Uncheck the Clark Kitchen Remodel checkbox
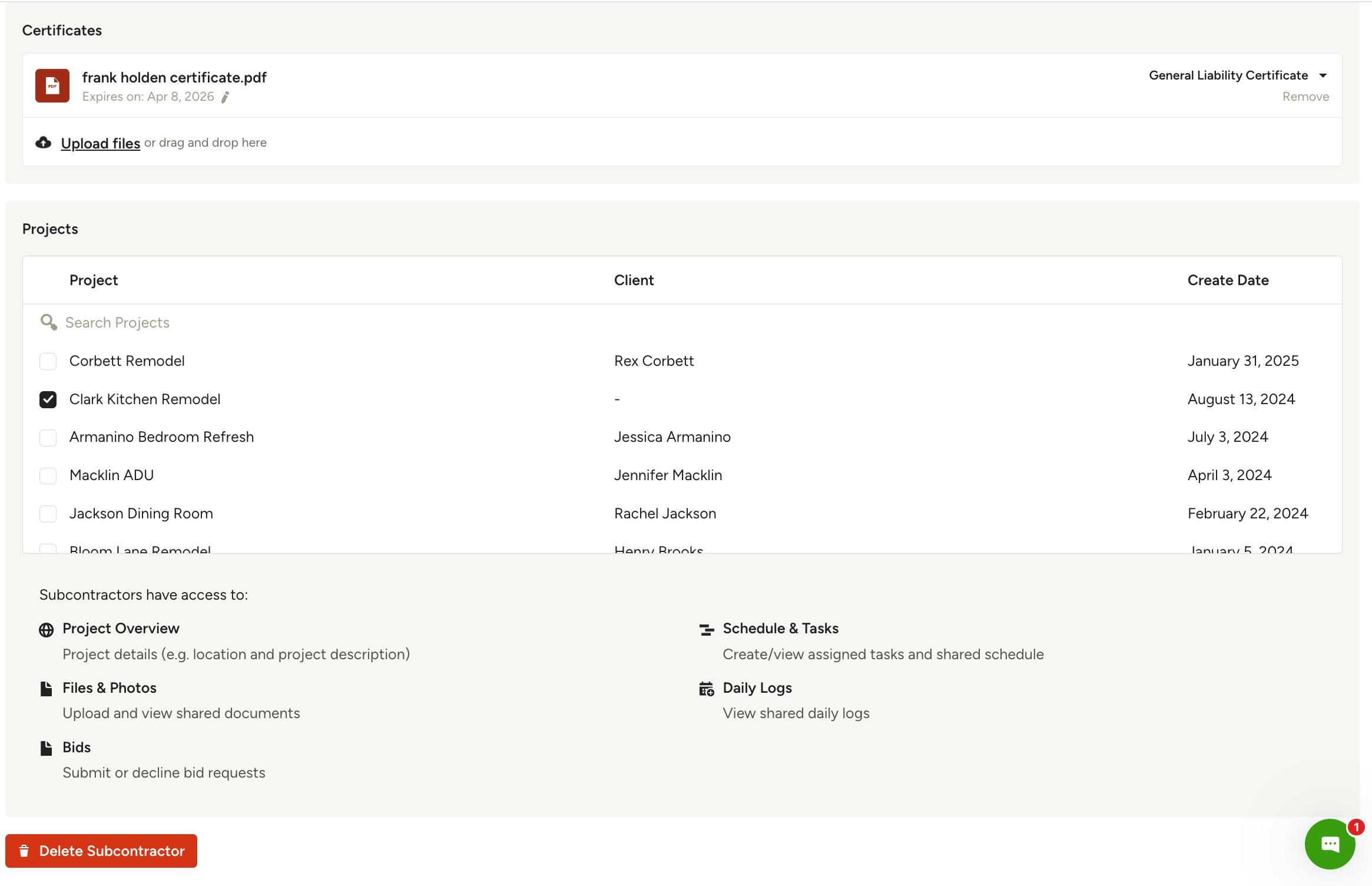Image resolution: width=1372 pixels, height=886 pixels. 48,399
